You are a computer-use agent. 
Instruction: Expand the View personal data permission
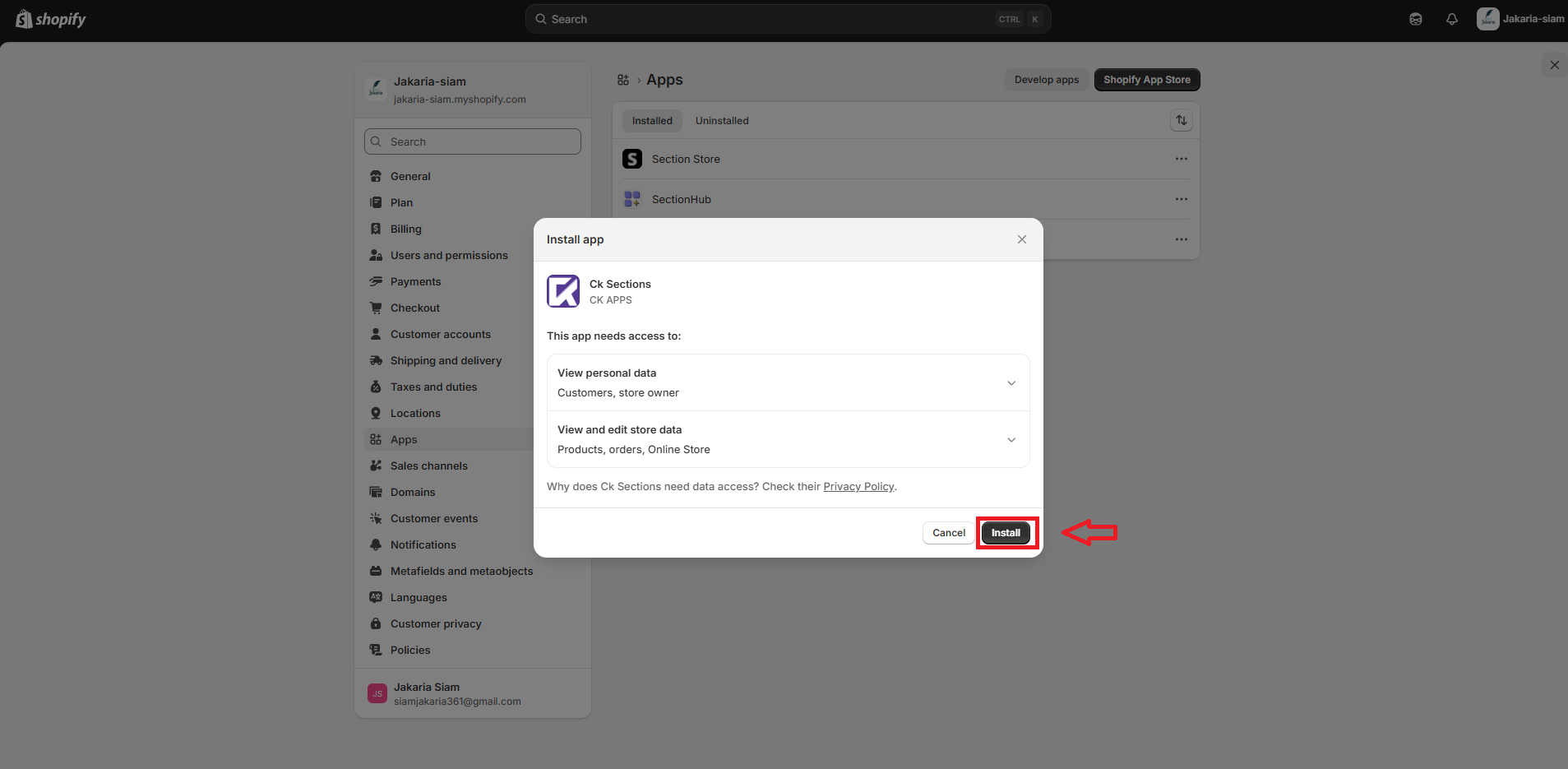coord(1011,383)
